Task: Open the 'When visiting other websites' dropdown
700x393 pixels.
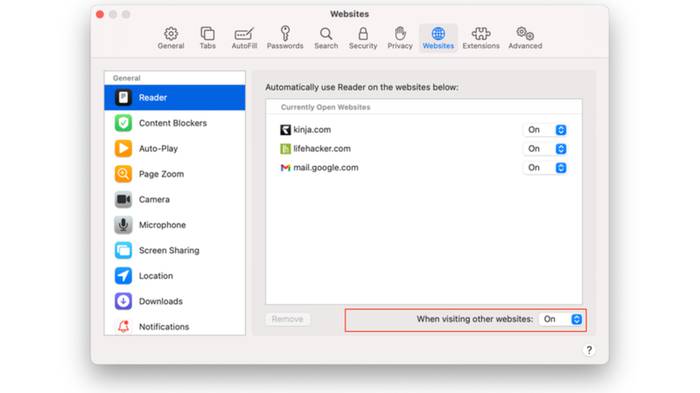Action: (561, 319)
